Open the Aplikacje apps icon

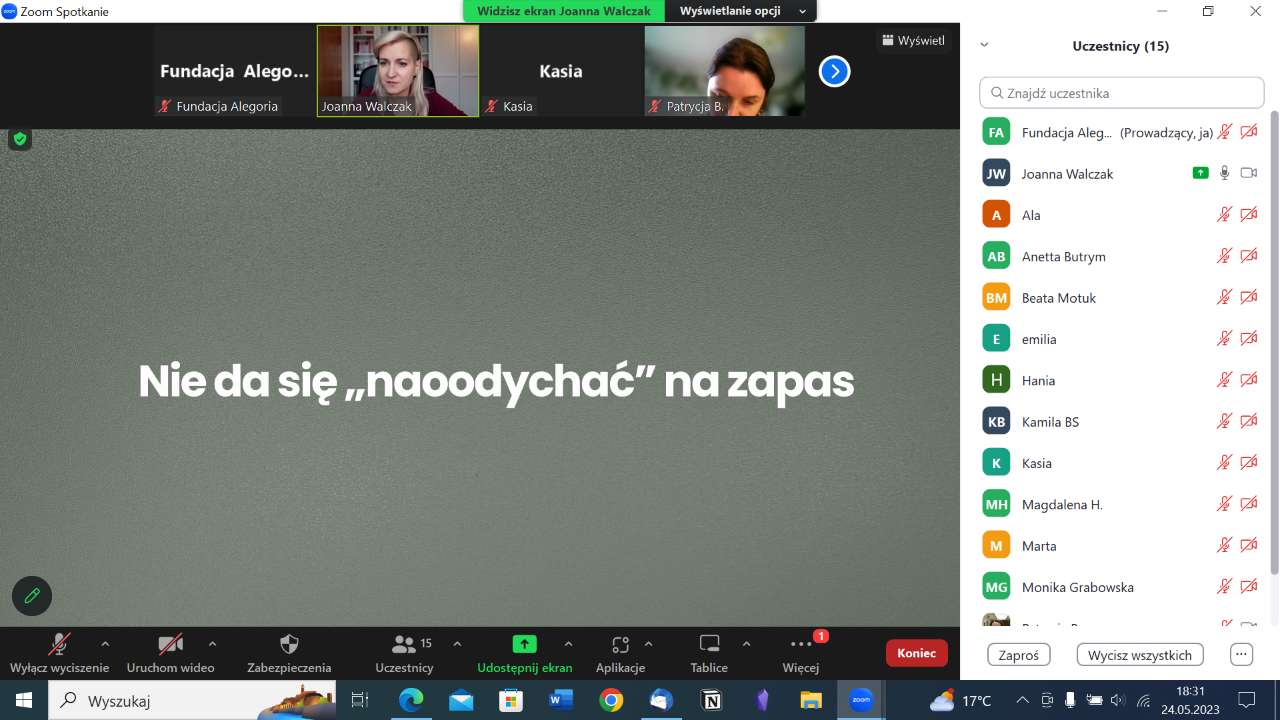[620, 644]
